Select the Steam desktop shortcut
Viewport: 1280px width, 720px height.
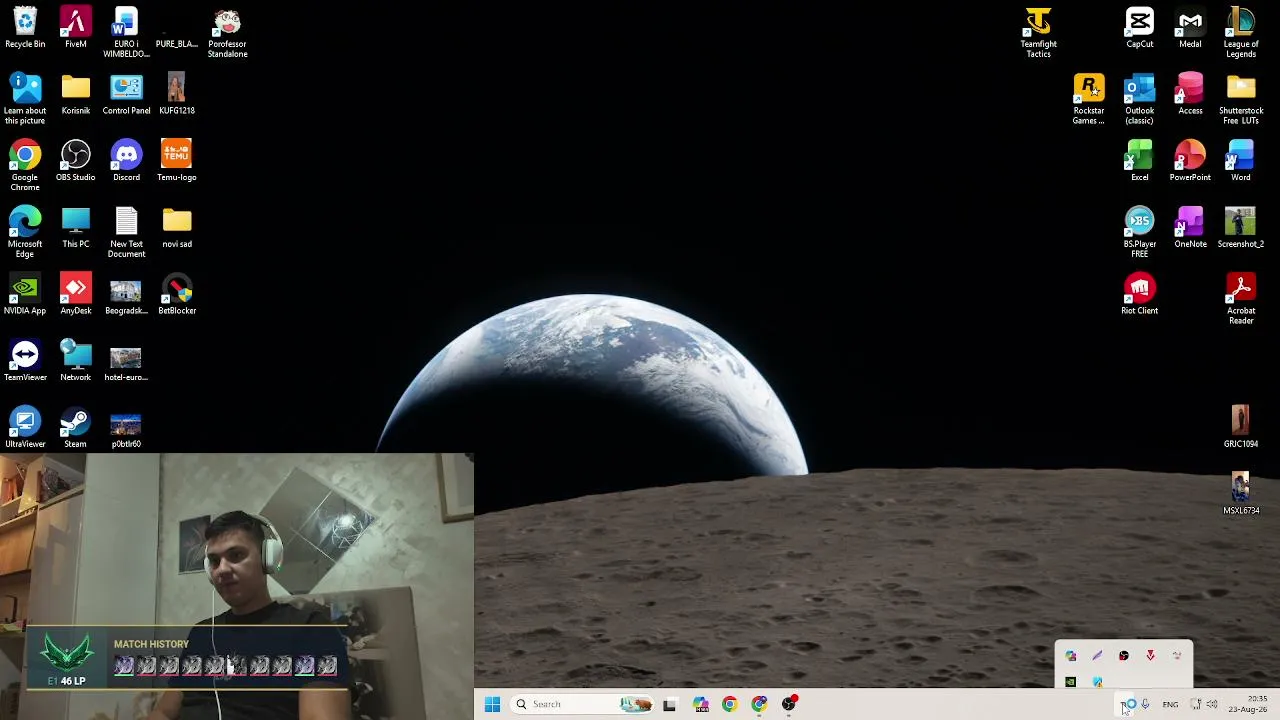75,428
